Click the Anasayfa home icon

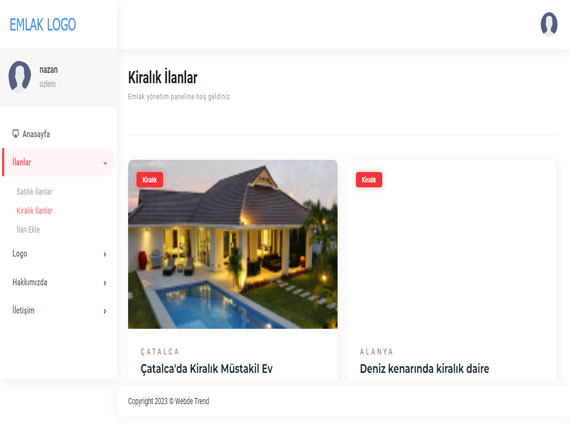15,133
